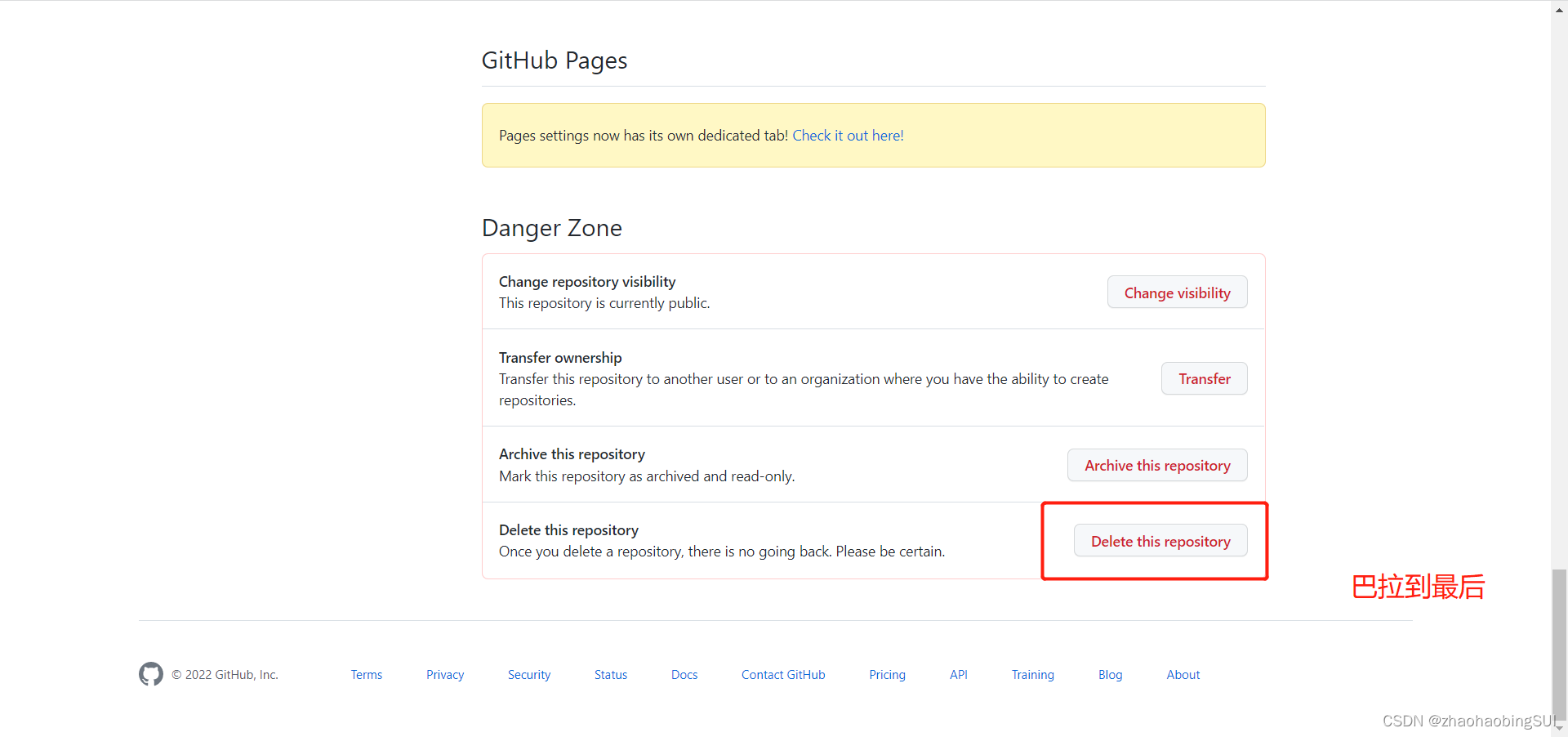Open the Pricing footer link
1568x737 pixels.
tap(887, 675)
